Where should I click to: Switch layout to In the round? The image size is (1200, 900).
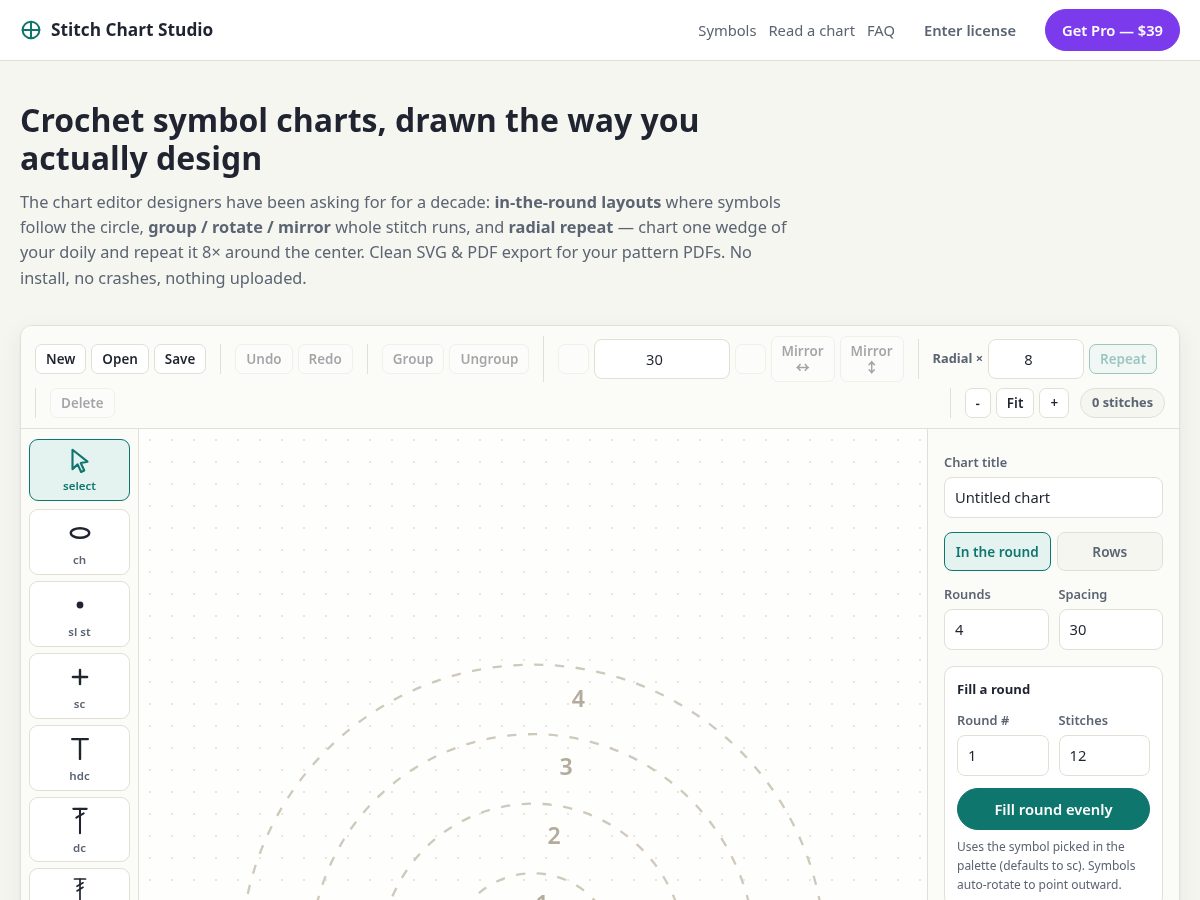[x=997, y=552]
